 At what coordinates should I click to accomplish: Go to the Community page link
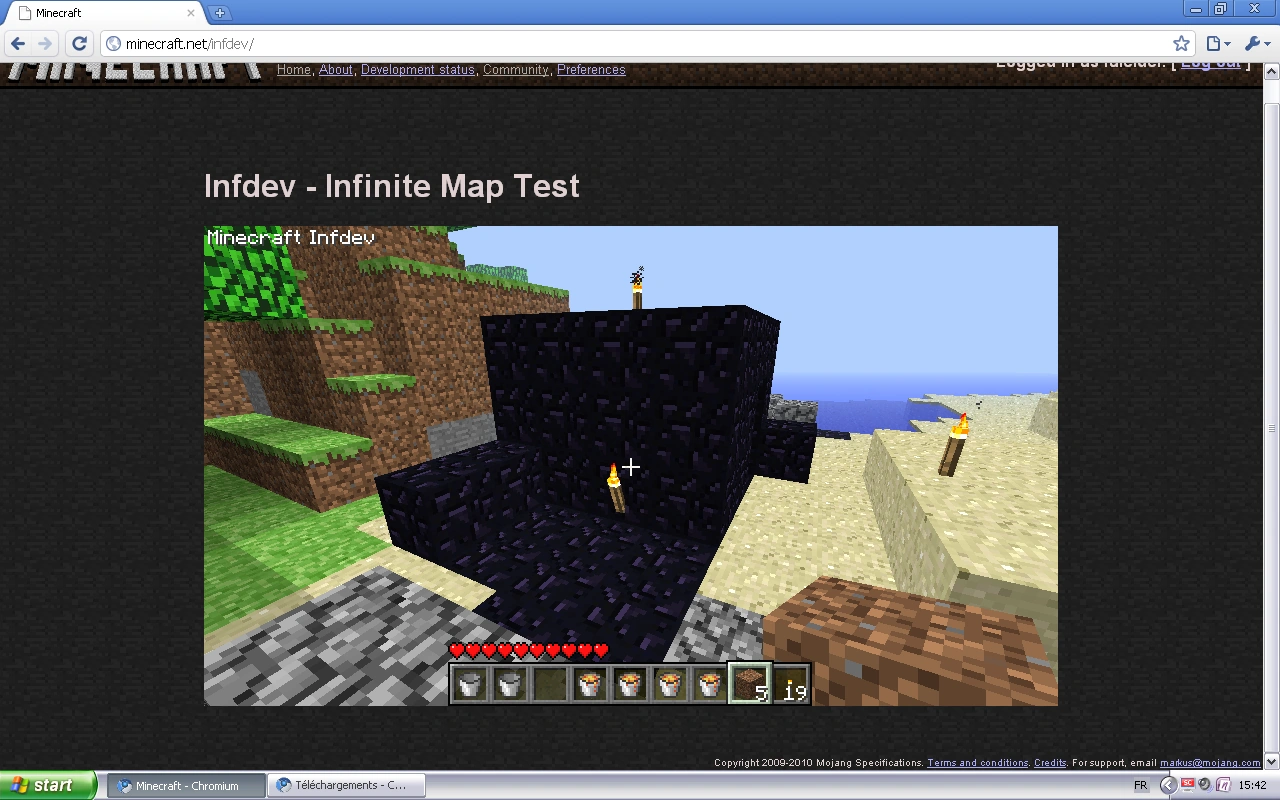tap(516, 70)
